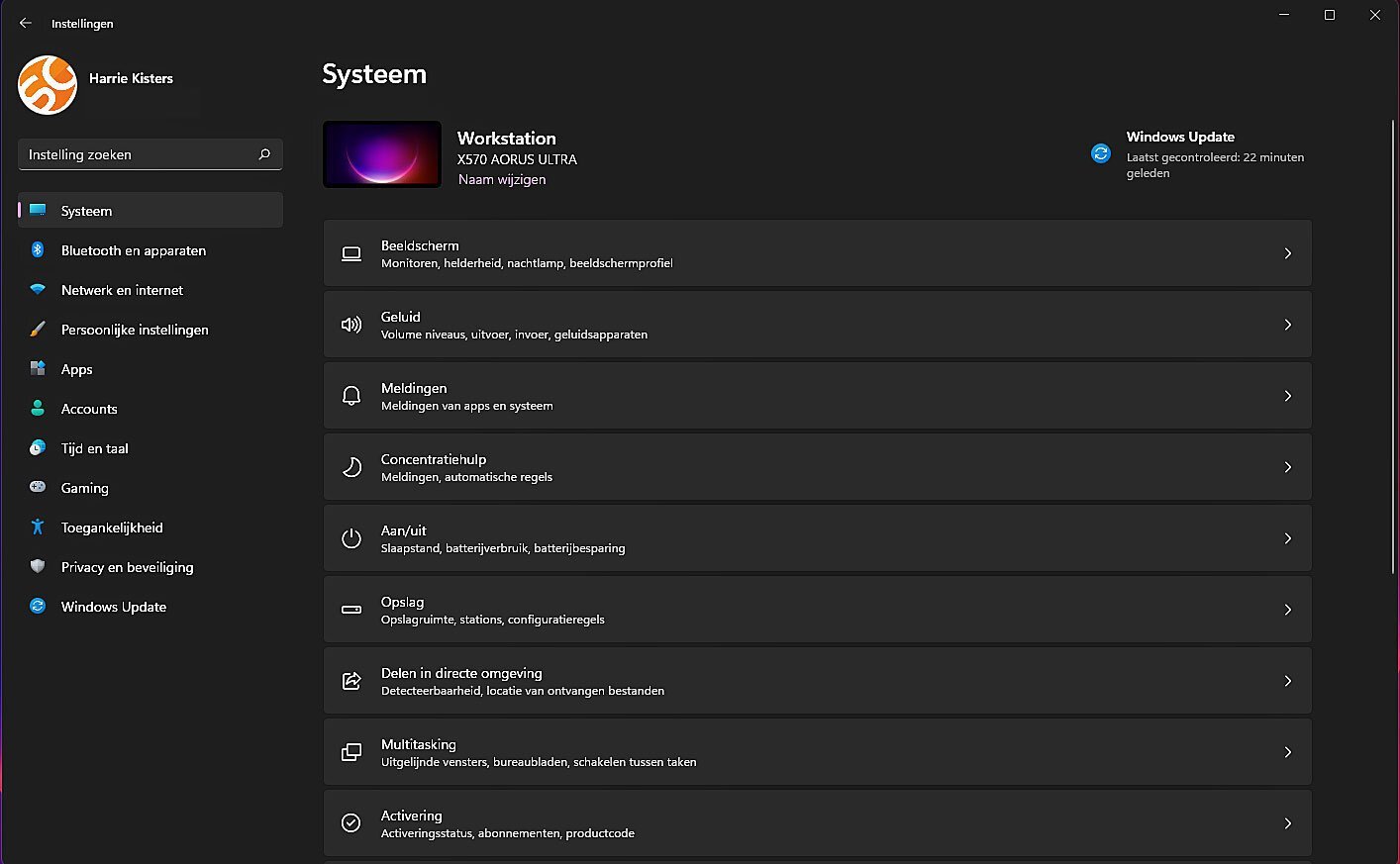1400x864 pixels.
Task: Click the Beeldscherm laptop icon
Action: pyautogui.click(x=351, y=253)
